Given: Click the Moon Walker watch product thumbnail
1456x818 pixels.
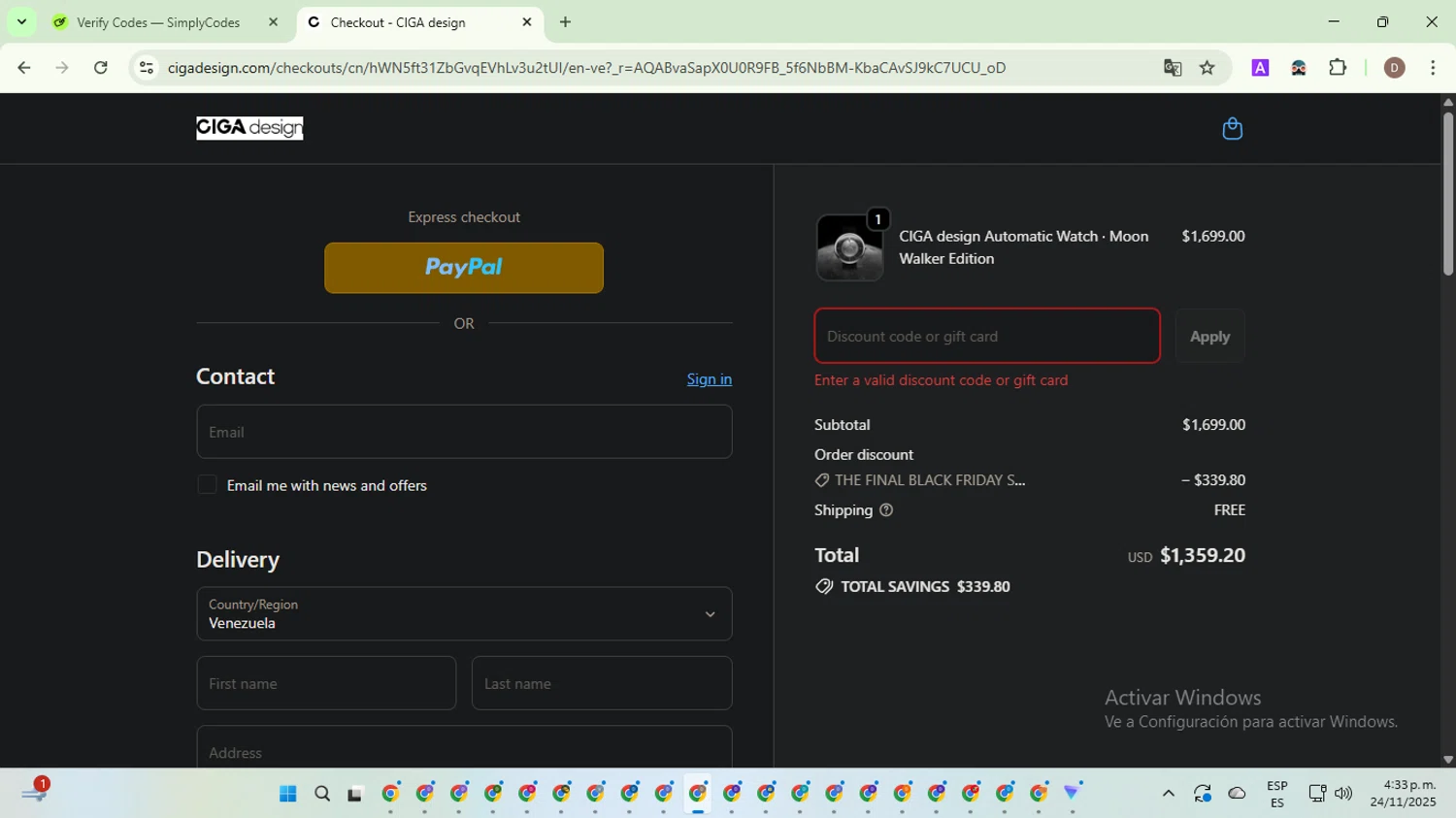Looking at the screenshot, I should (x=849, y=247).
